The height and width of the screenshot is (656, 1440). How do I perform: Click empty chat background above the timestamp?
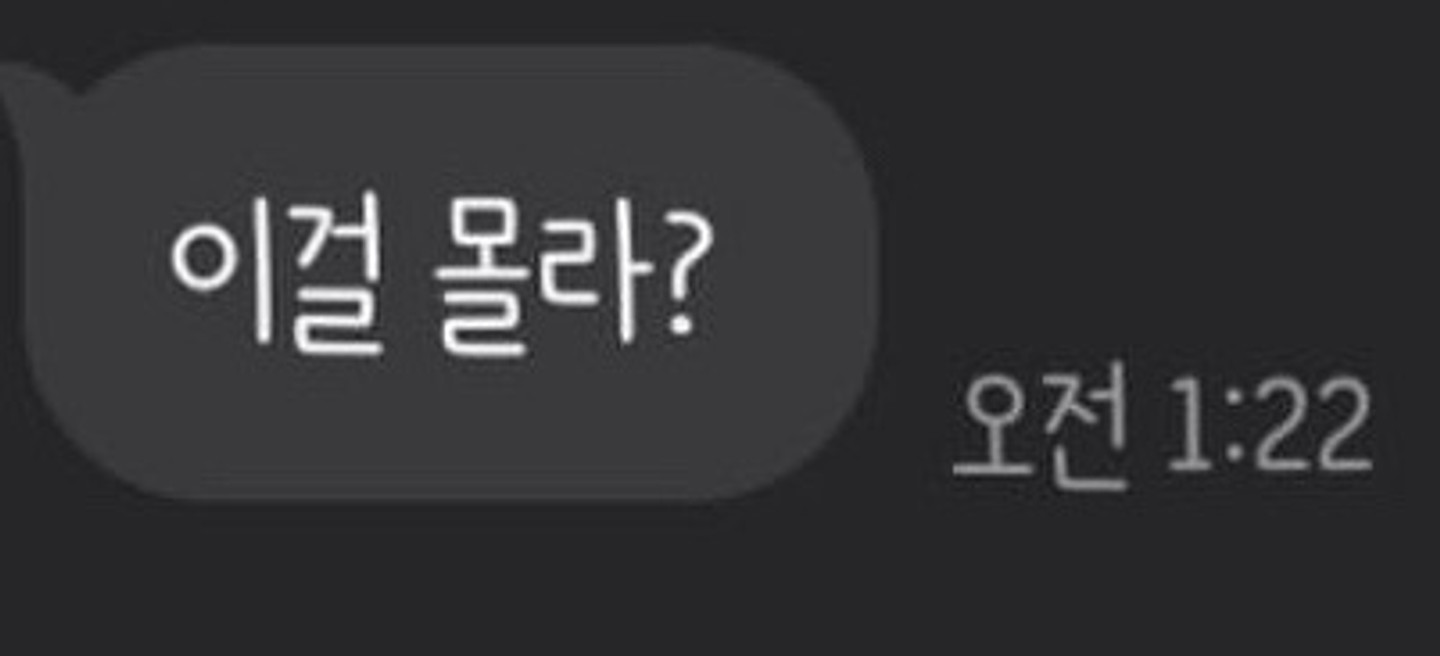[1160, 200]
